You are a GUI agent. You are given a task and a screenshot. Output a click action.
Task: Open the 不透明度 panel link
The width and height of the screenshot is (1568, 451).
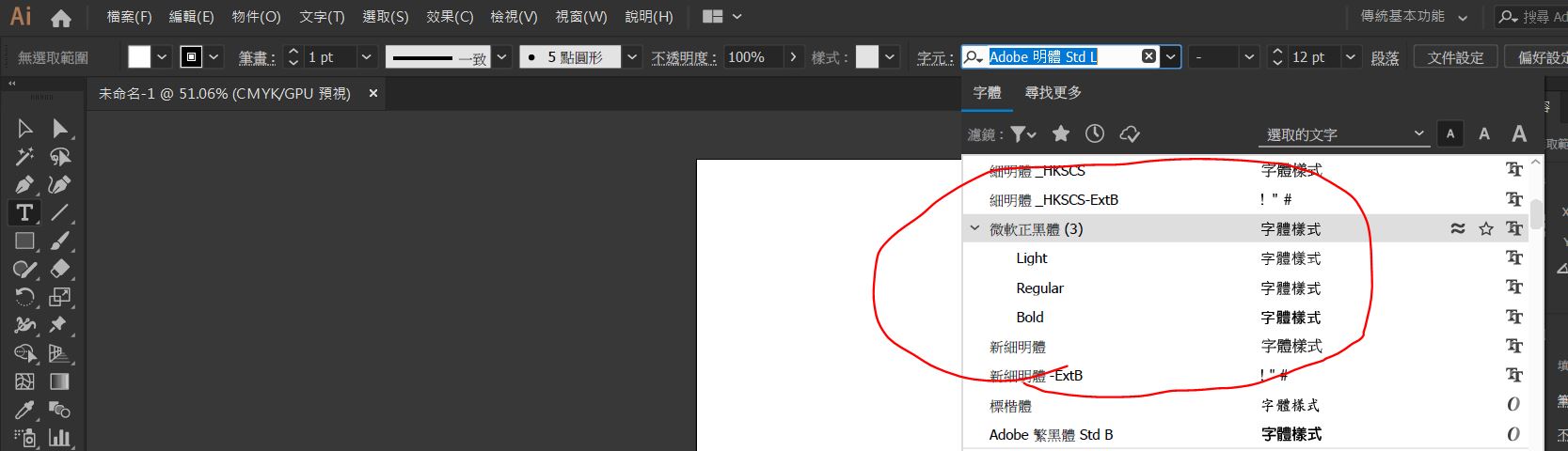pyautogui.click(x=683, y=57)
